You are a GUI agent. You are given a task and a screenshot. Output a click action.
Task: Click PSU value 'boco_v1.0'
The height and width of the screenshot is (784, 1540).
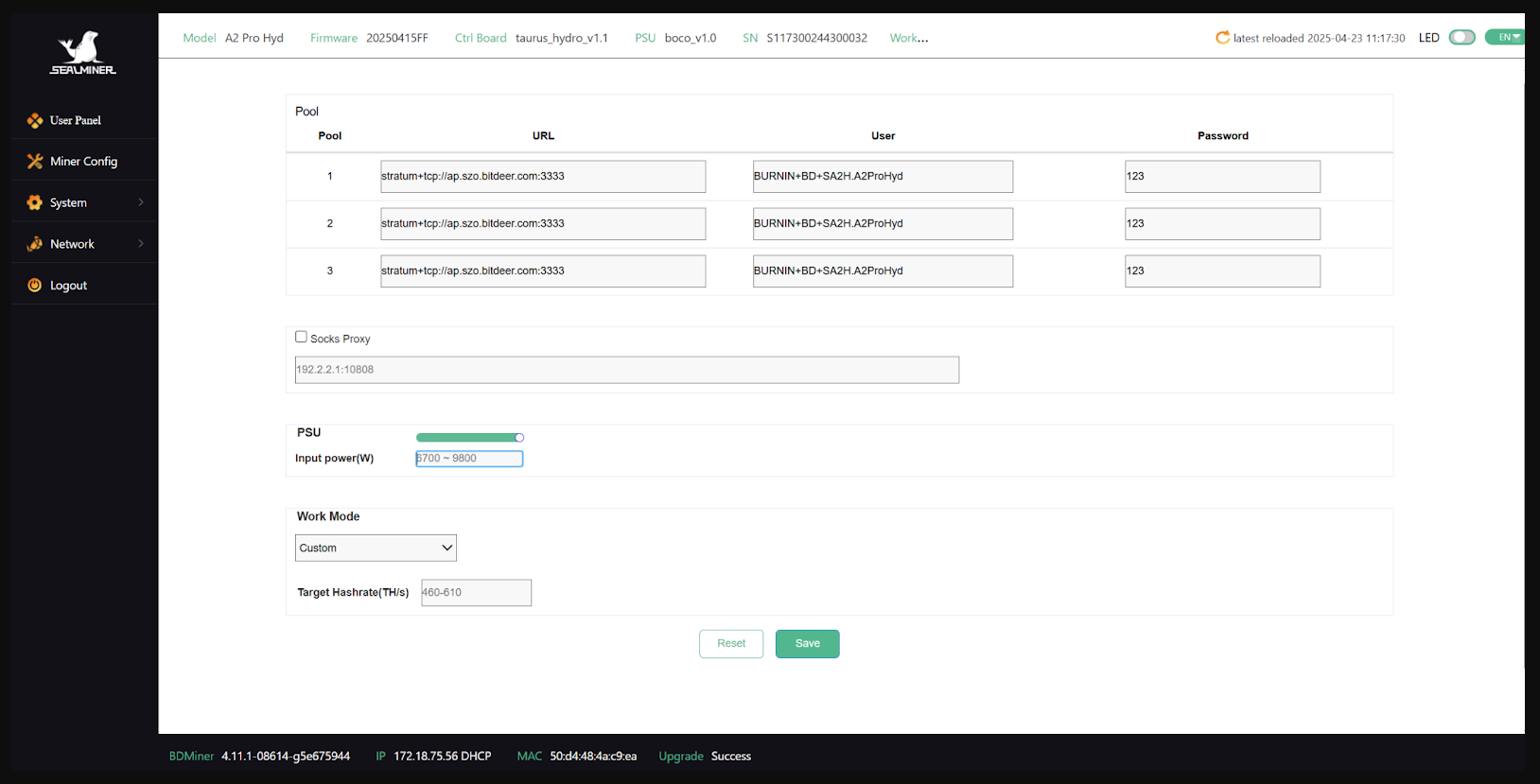coord(691,38)
